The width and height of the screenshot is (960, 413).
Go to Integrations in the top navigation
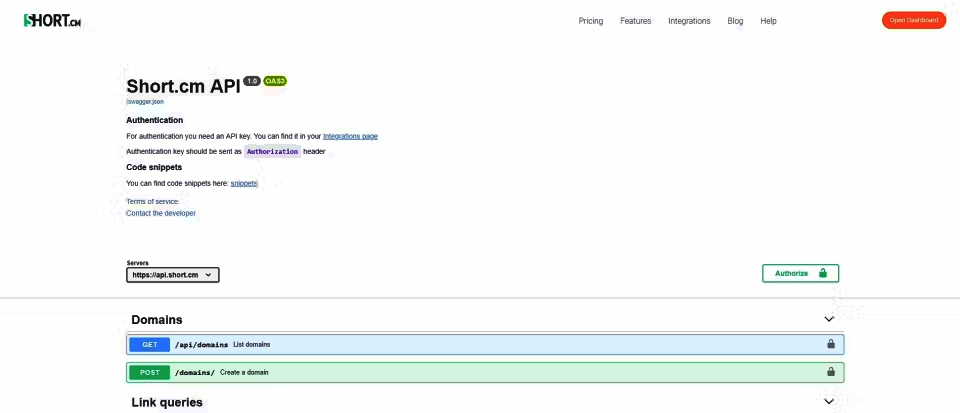[689, 21]
